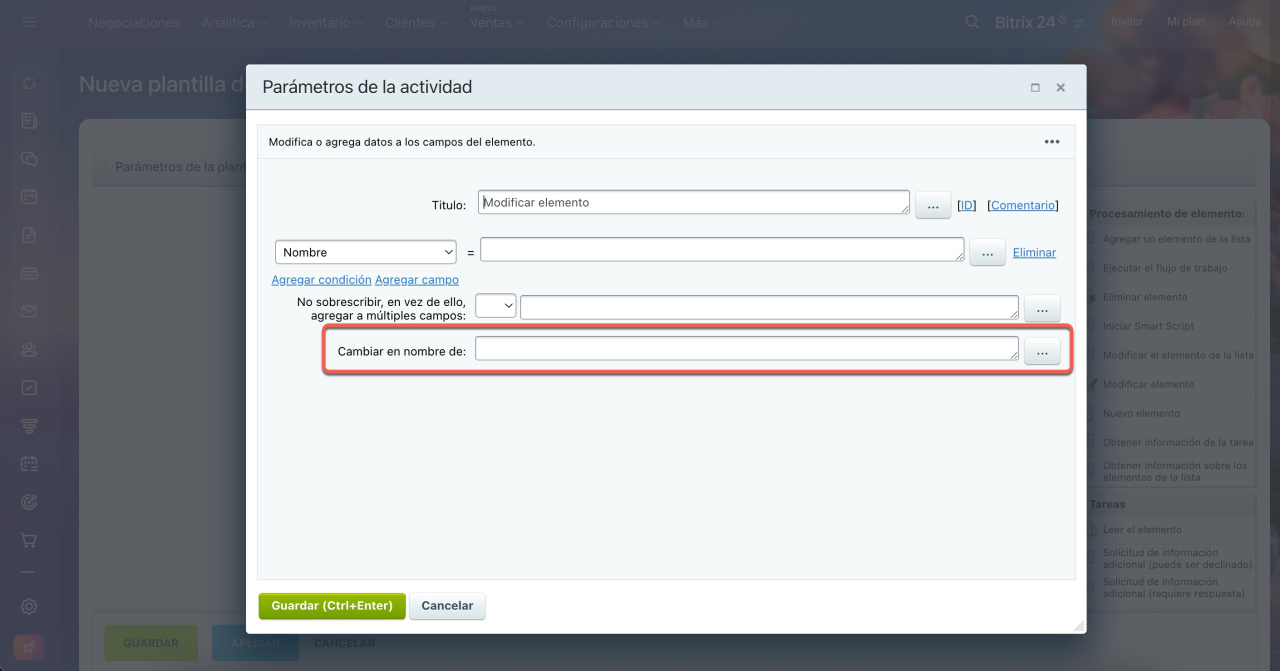
Task: Open the shopping cart icon in the sidebar
Action: tap(29, 540)
